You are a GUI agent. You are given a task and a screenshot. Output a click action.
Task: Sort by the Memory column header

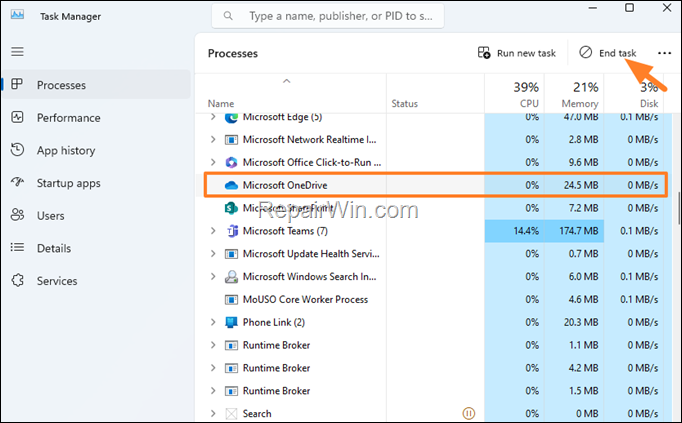(574, 93)
